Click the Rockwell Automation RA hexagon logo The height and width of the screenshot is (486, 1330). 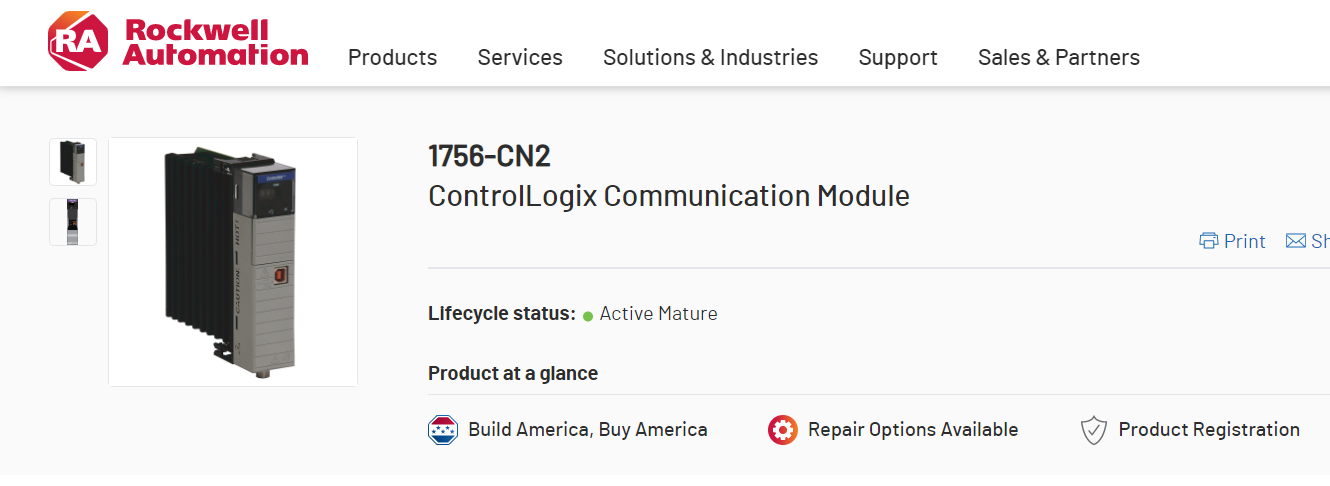(x=77, y=42)
